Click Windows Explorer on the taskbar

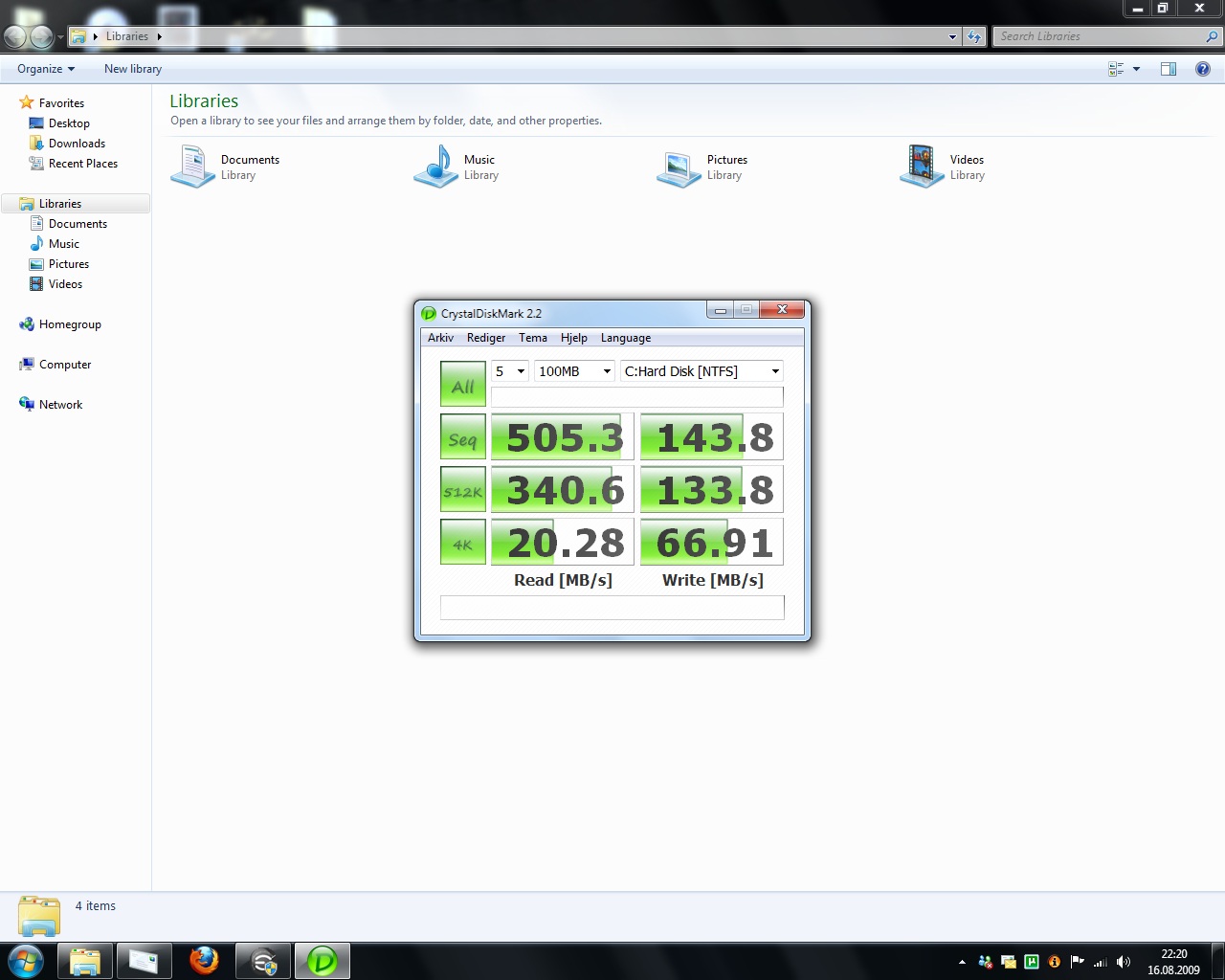[85, 961]
